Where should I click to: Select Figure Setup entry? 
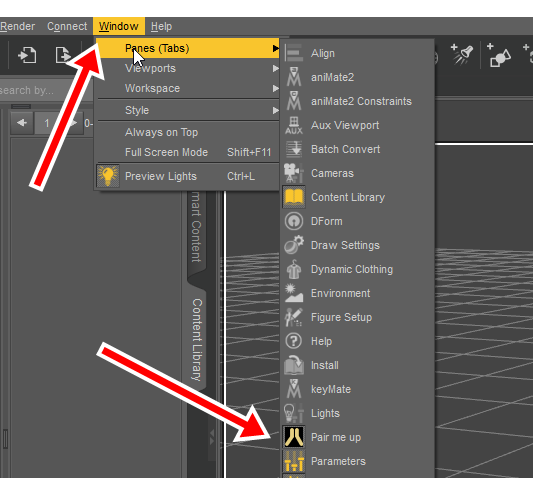click(x=358, y=317)
